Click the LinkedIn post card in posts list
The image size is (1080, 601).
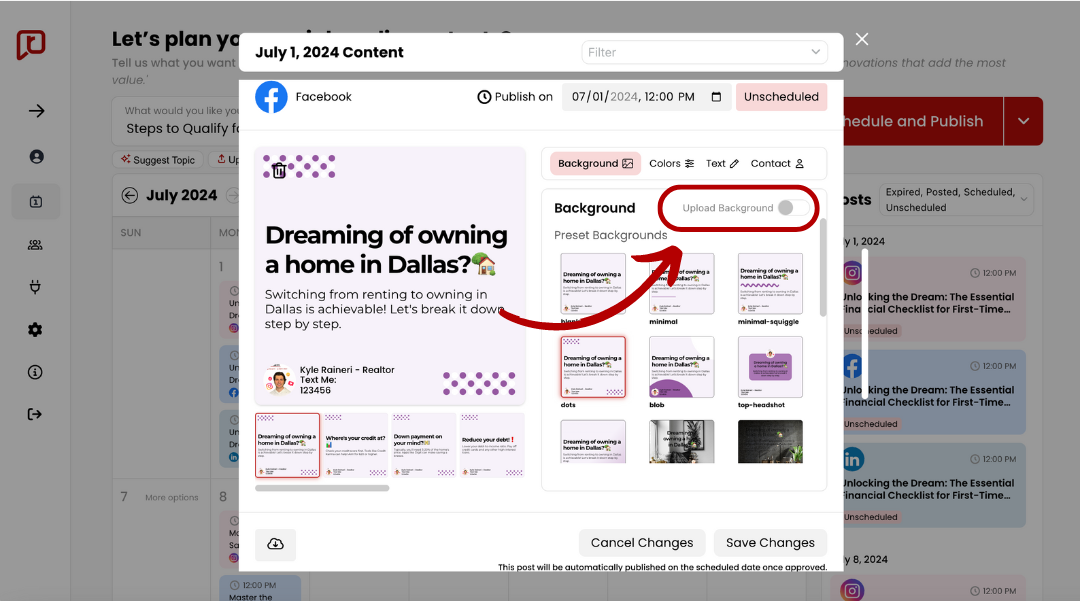(934, 485)
